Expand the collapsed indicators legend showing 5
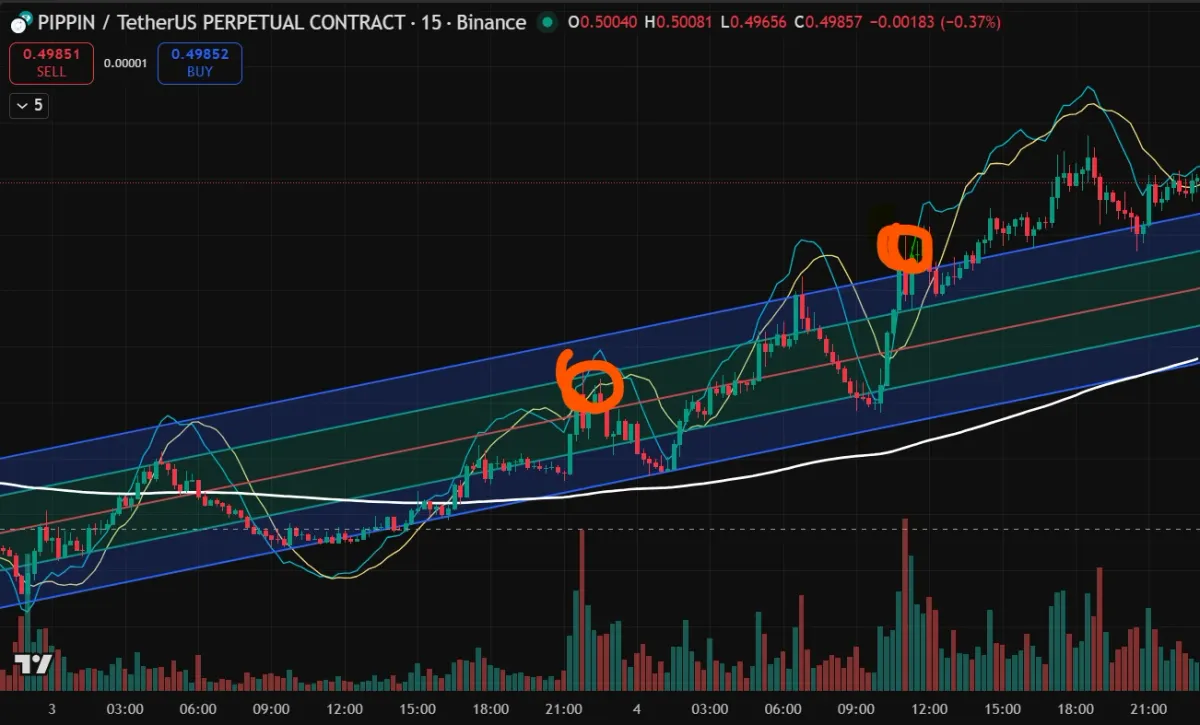 coord(28,104)
